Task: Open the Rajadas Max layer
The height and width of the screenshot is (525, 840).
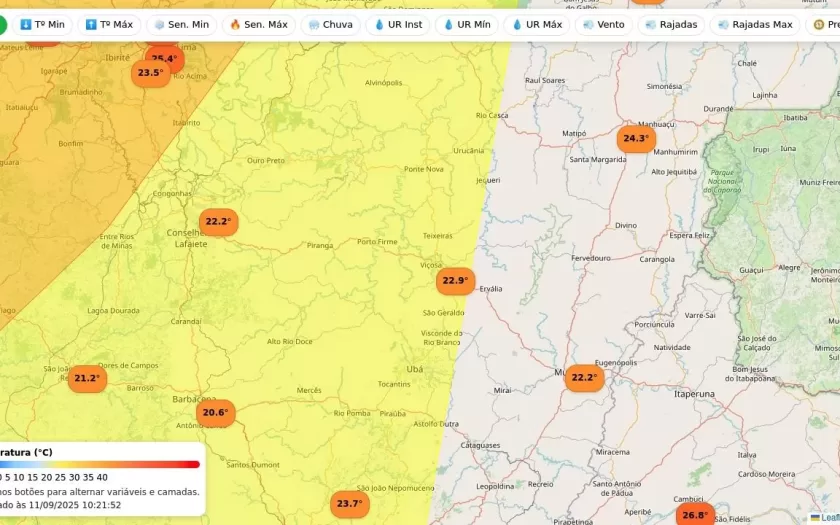Action: tap(752, 25)
